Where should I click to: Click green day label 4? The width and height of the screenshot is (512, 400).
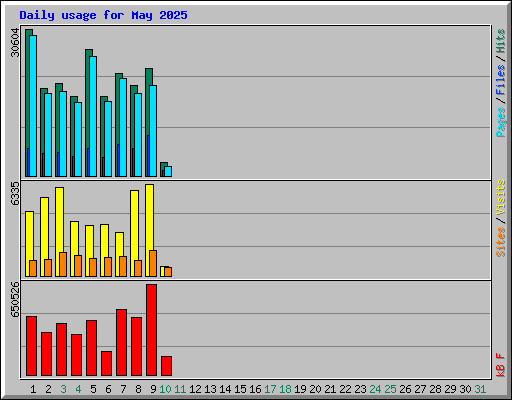[78, 389]
